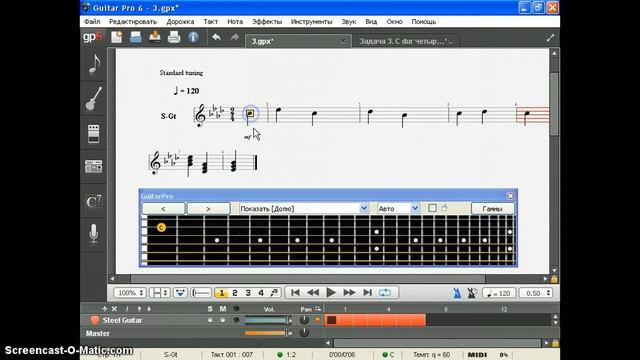
Task: Open the Показать [Долю] dropdown
Action: pyautogui.click(x=304, y=209)
